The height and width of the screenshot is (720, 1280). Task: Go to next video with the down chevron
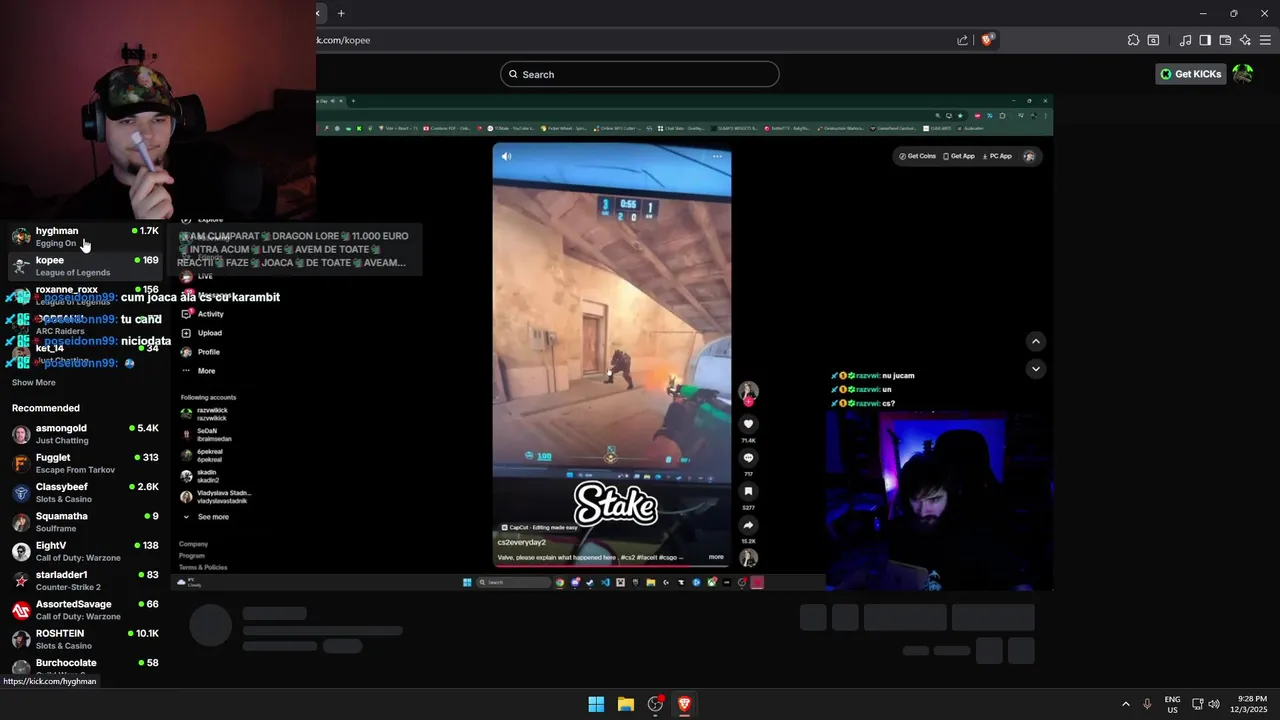coord(1036,368)
